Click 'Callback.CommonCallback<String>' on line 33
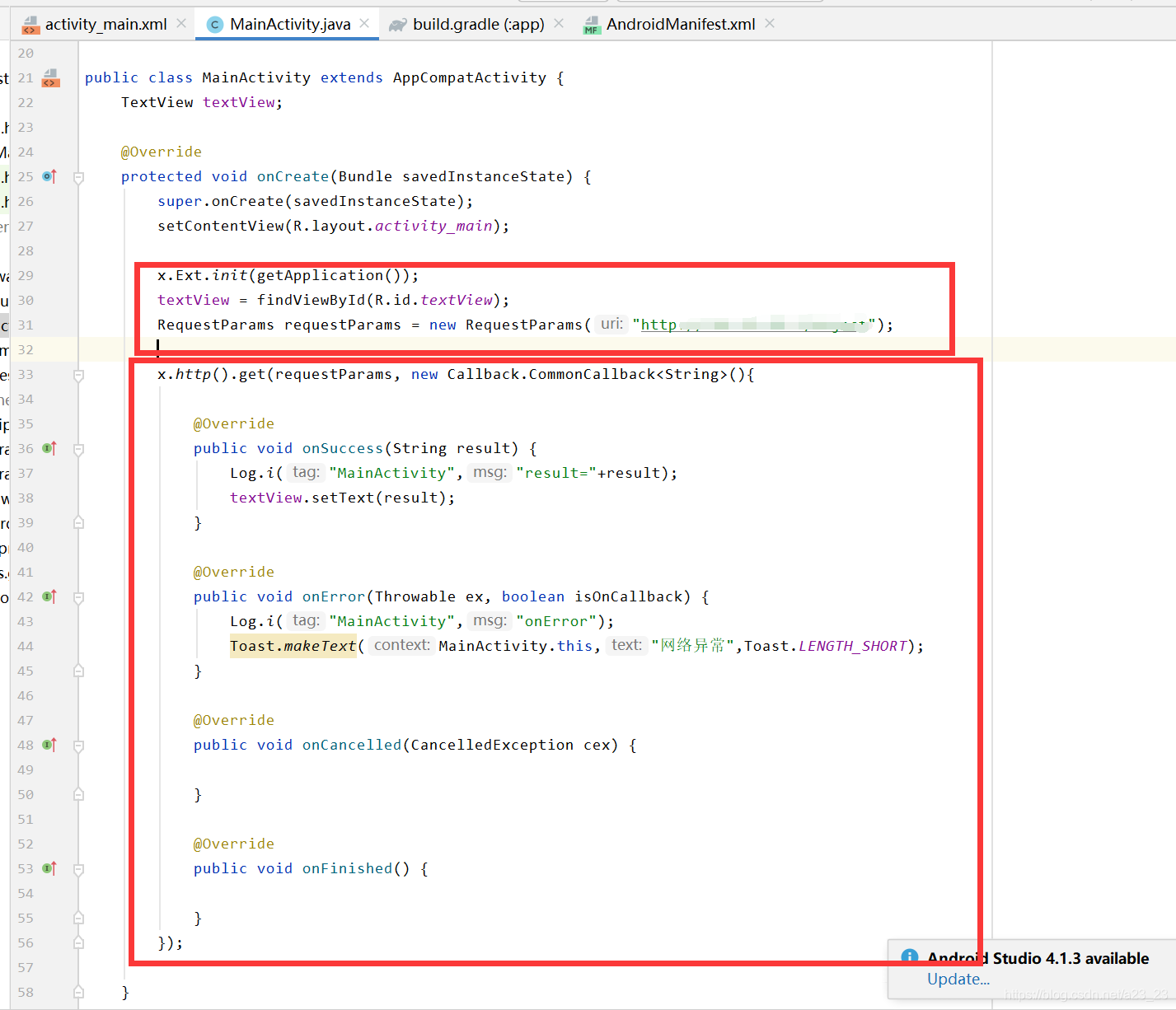 (x=587, y=374)
